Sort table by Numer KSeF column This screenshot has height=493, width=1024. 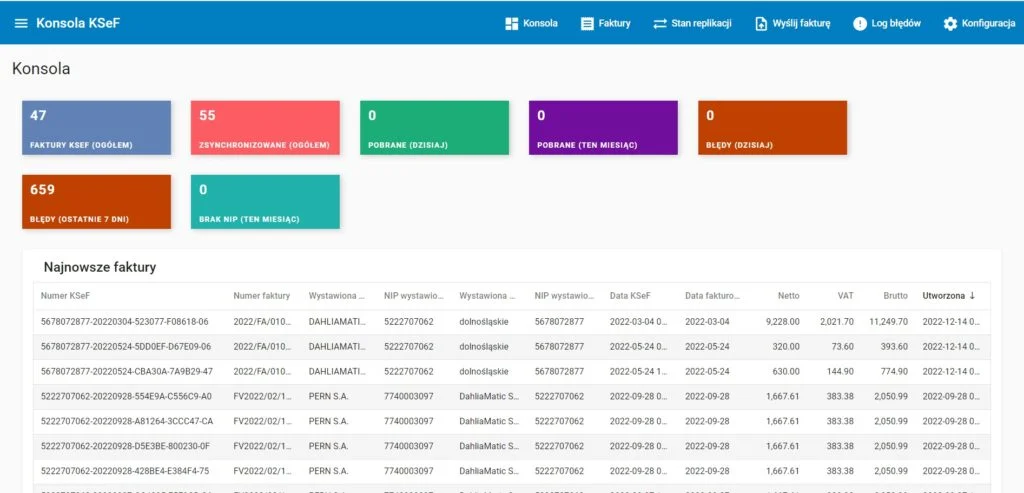[67, 296]
